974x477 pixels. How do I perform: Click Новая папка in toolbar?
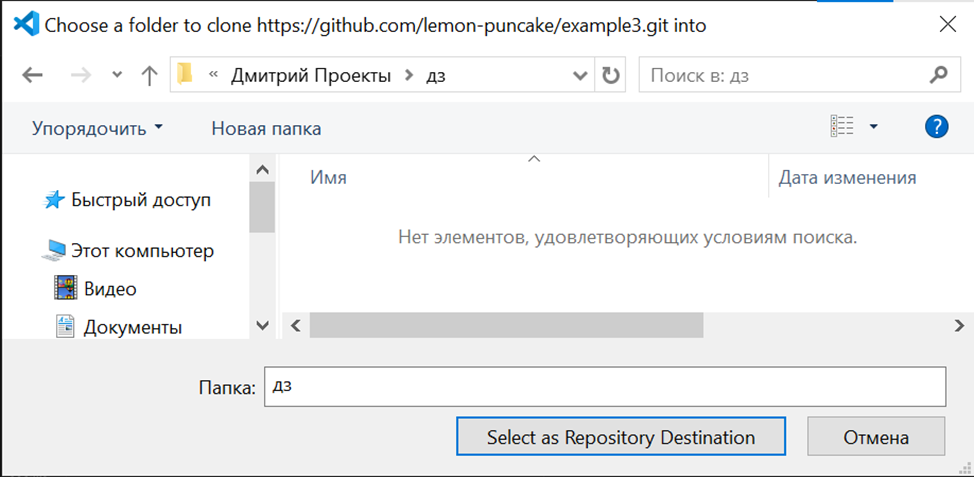pyautogui.click(x=266, y=128)
